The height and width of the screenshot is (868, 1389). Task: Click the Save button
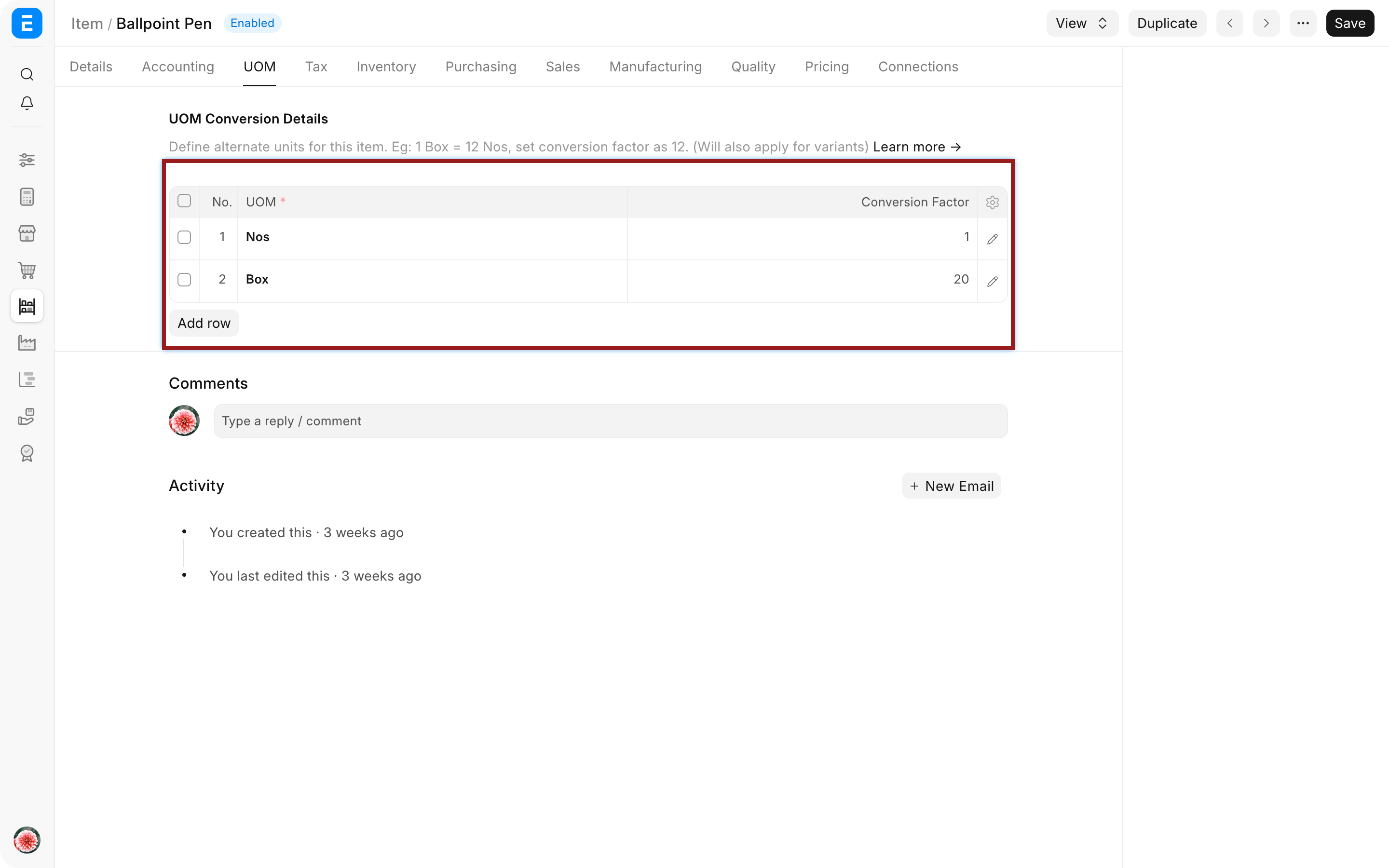click(x=1350, y=23)
